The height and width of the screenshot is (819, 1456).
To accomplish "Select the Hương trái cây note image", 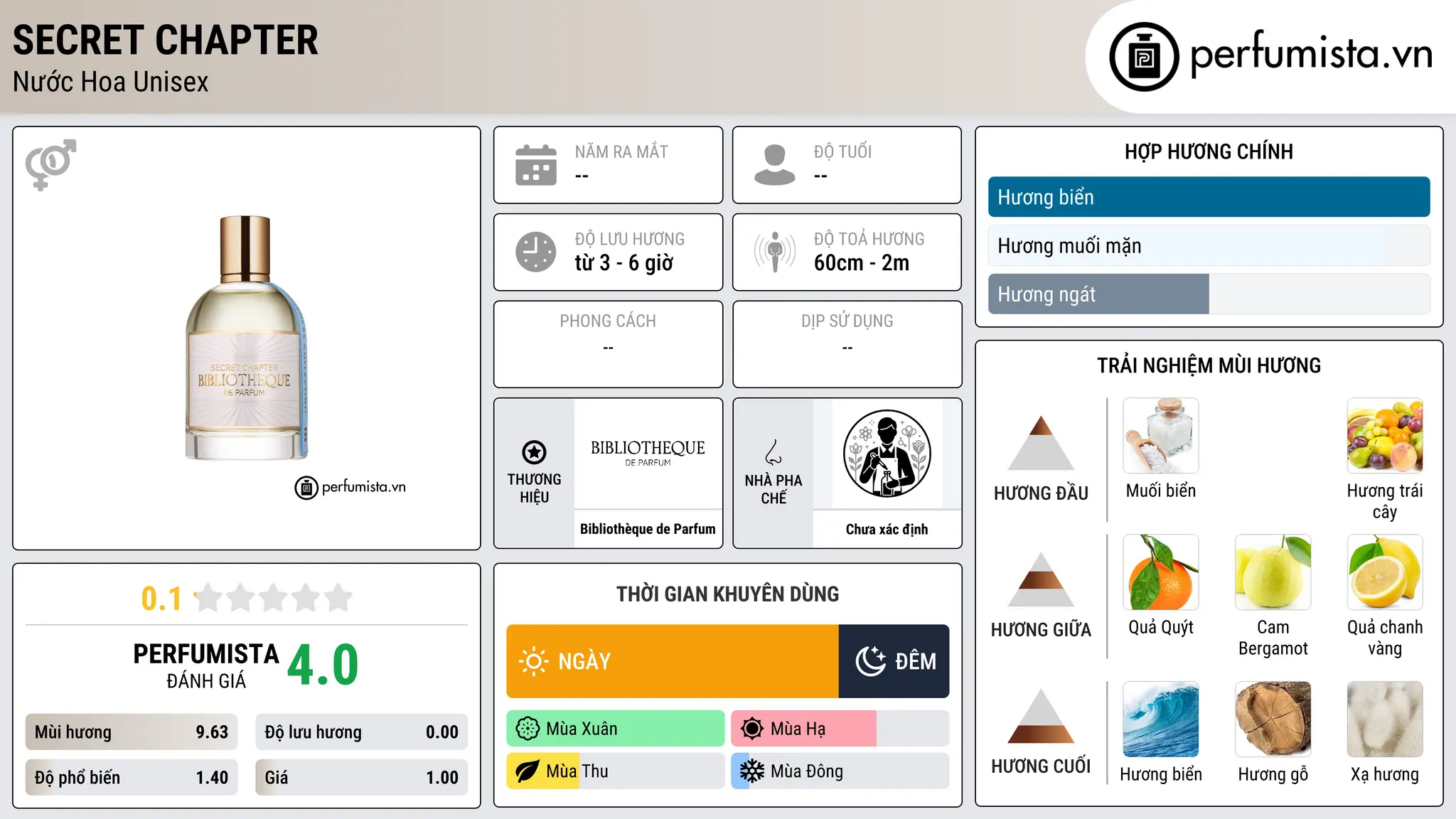I will click(1385, 436).
